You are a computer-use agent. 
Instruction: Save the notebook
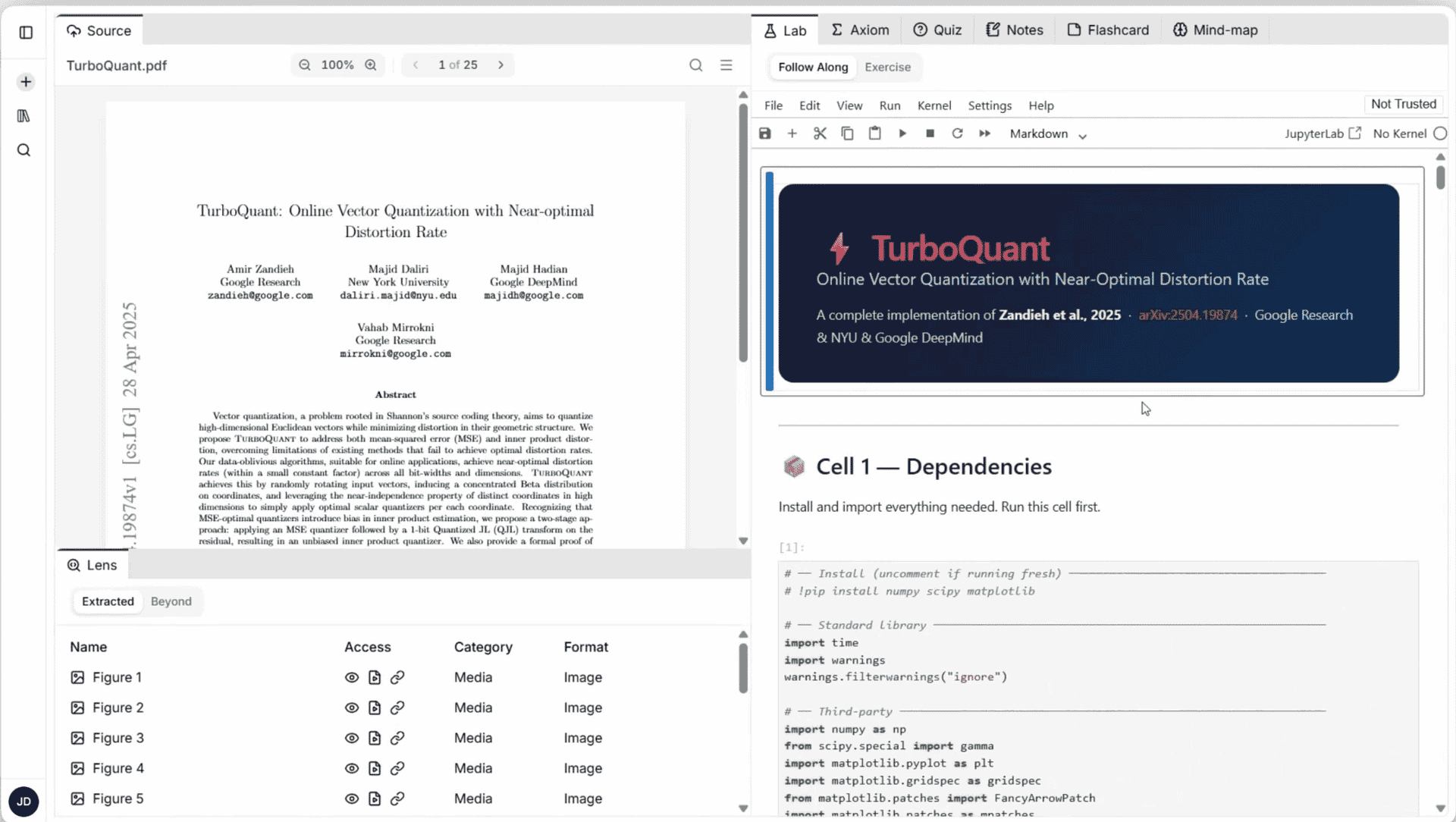(765, 133)
